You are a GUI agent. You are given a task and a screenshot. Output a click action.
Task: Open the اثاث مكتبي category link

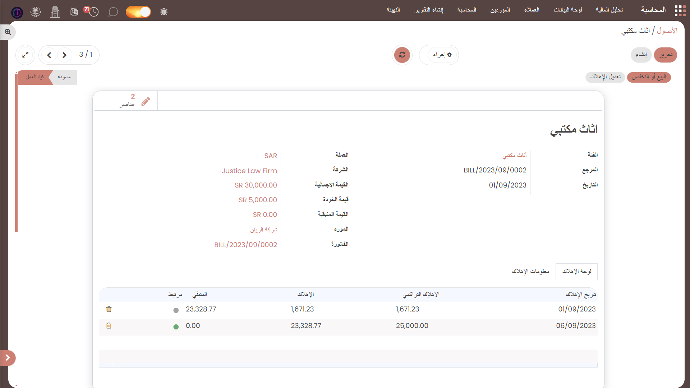pyautogui.click(x=514, y=155)
